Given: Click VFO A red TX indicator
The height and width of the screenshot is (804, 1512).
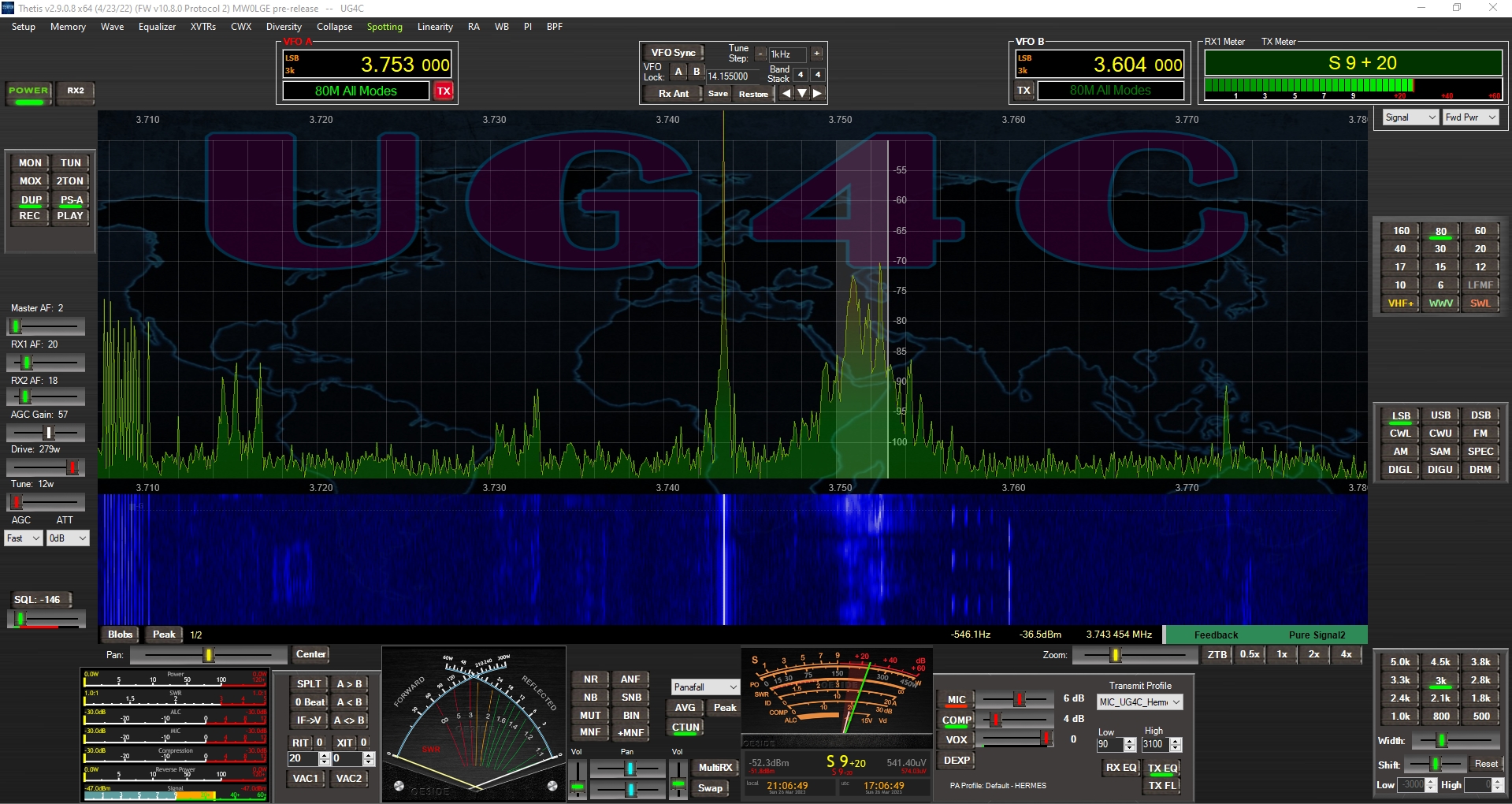Looking at the screenshot, I should (x=444, y=91).
